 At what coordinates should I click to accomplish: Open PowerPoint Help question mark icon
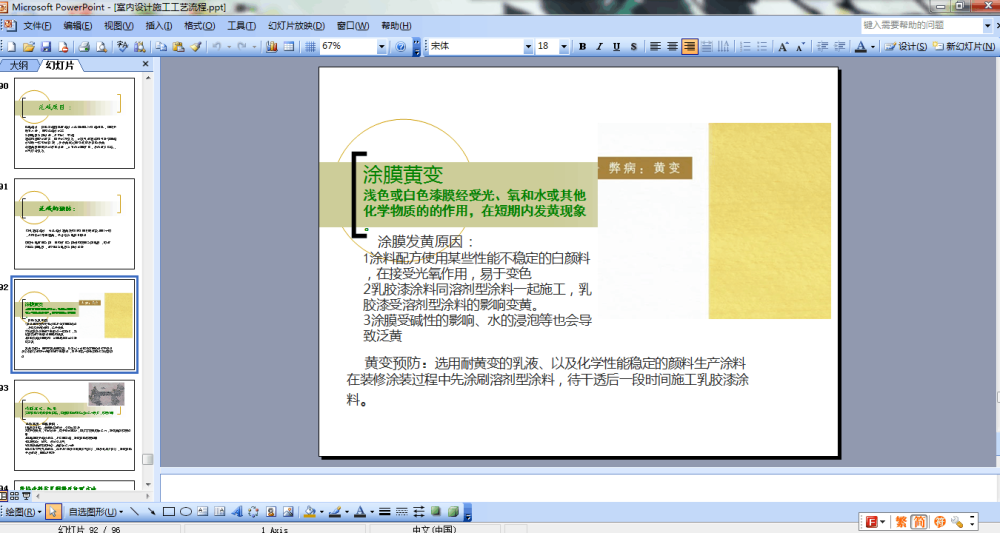401,47
